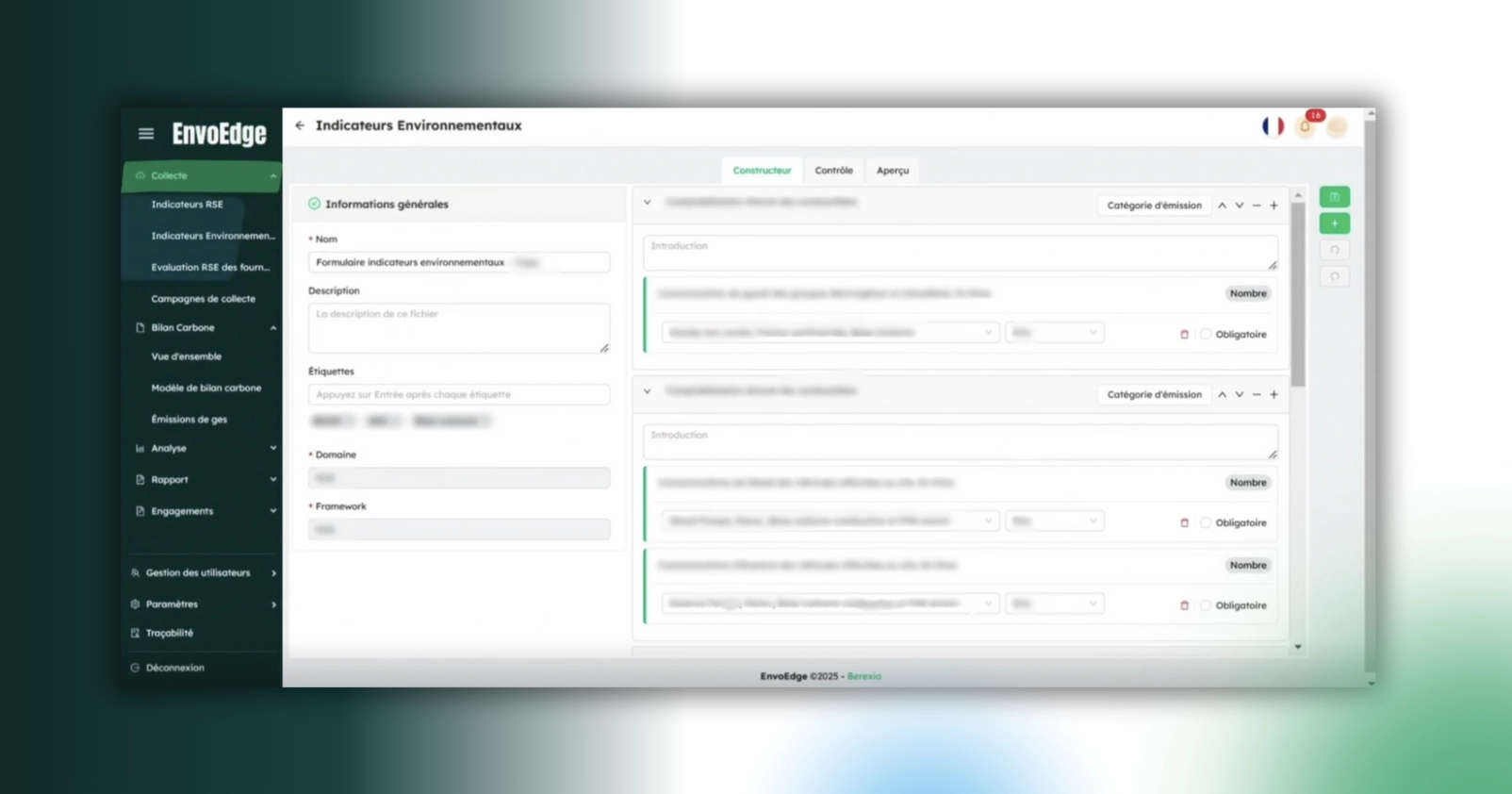Click the Traçabilité sidebar icon
Screen dimensions: 1512x794
[x=135, y=633]
